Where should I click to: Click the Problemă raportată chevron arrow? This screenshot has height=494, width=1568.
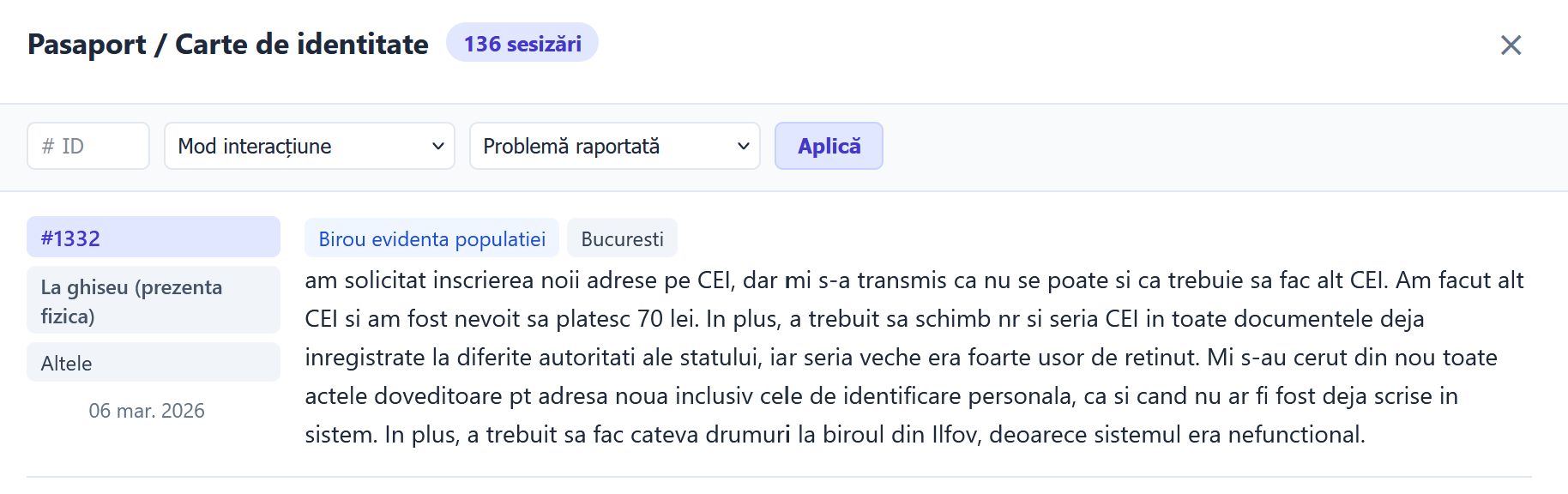click(743, 146)
